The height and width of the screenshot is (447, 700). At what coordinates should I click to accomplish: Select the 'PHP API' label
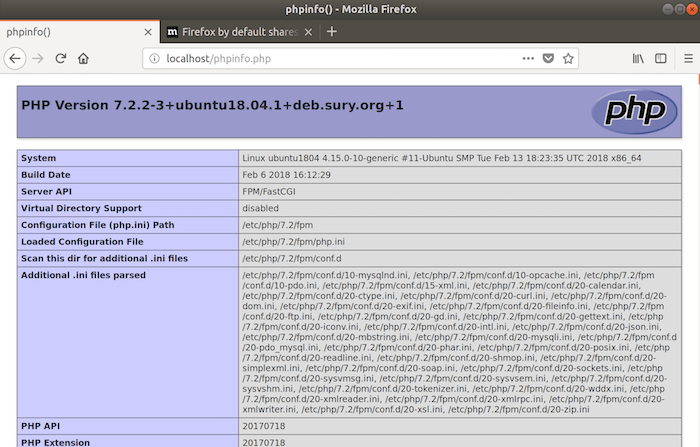(40, 426)
